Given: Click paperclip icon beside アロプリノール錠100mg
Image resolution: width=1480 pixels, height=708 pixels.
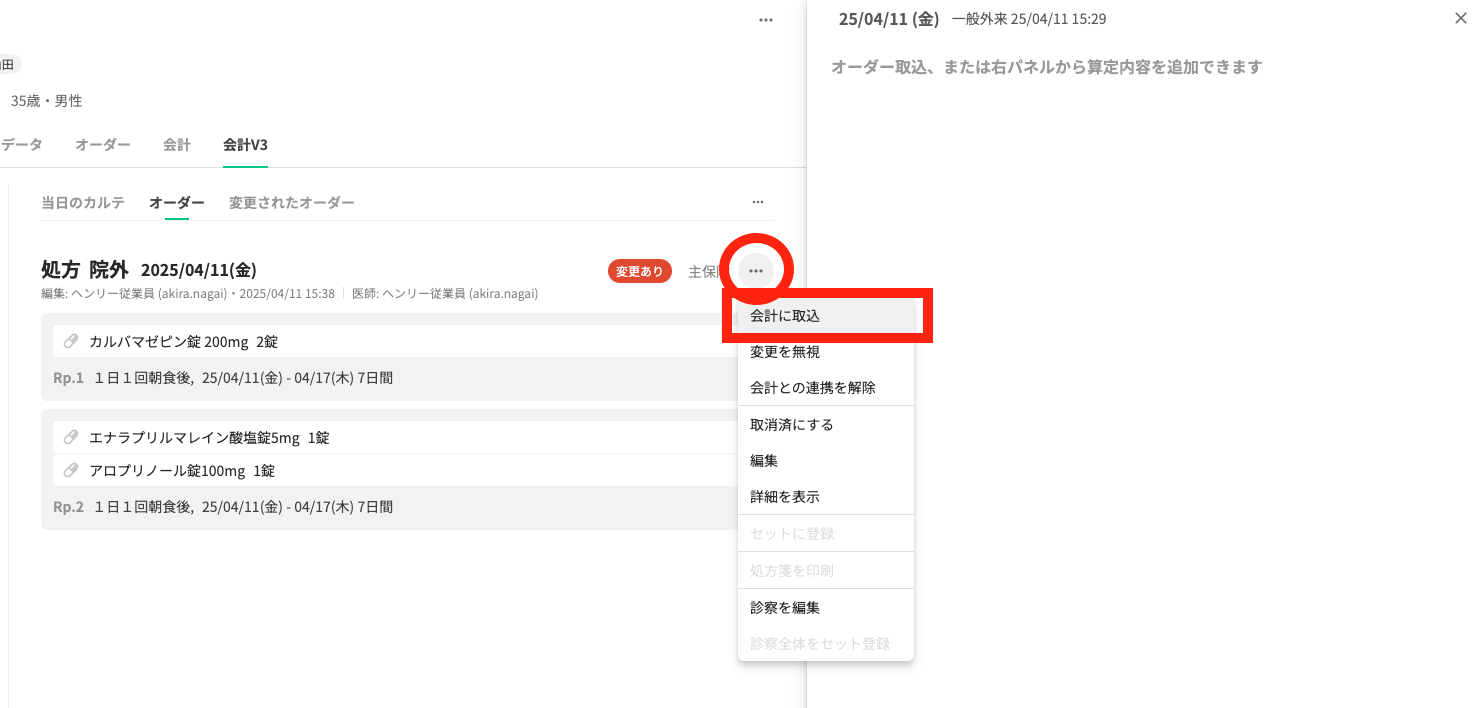Looking at the screenshot, I should click(70, 470).
